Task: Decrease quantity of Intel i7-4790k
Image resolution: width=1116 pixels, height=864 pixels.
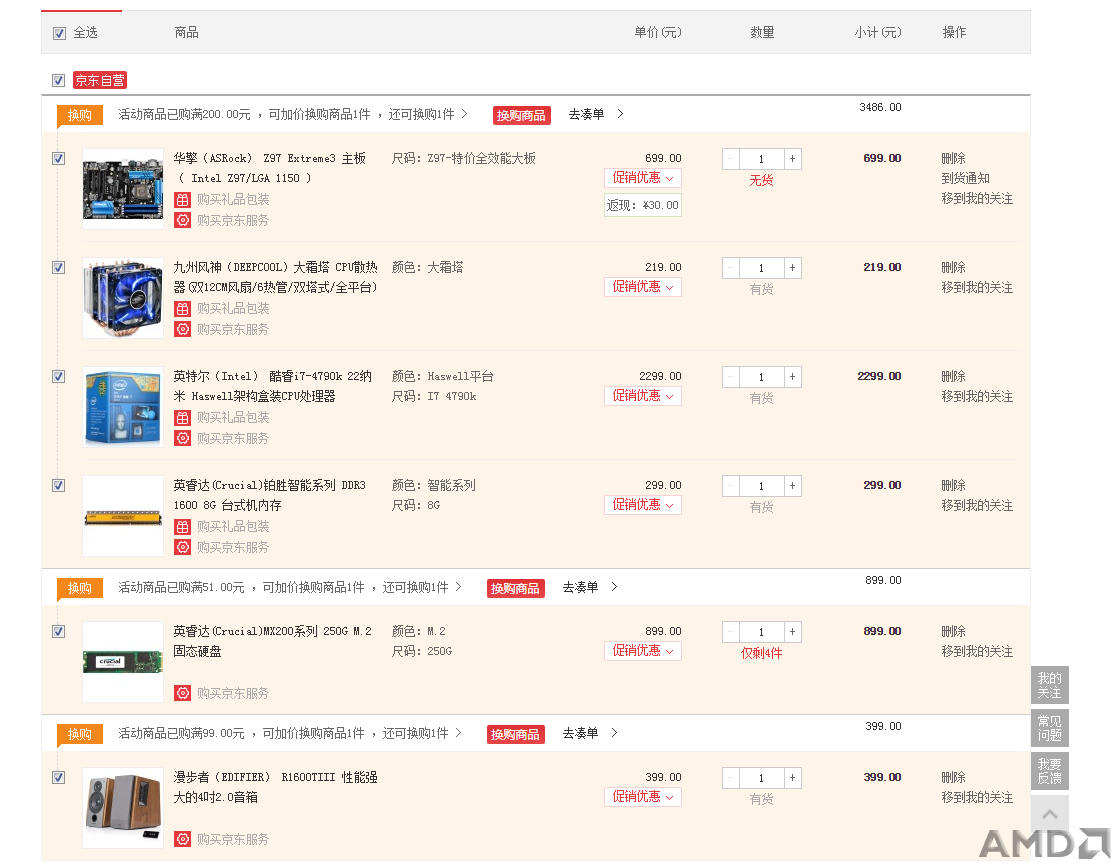Action: (x=731, y=376)
